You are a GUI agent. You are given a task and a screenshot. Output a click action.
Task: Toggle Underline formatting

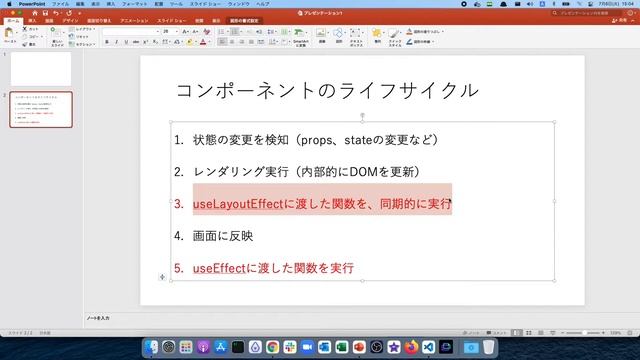[x=126, y=42]
